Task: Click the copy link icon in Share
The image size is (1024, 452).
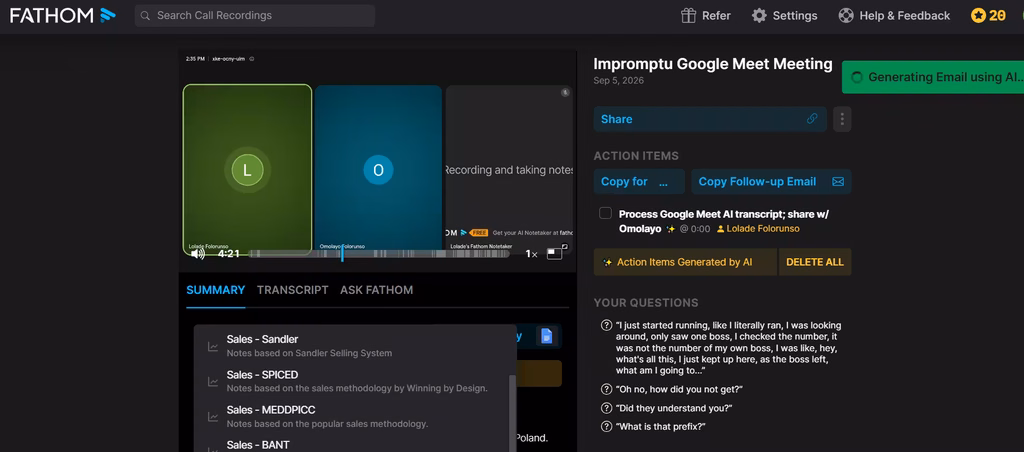Action: [812, 119]
